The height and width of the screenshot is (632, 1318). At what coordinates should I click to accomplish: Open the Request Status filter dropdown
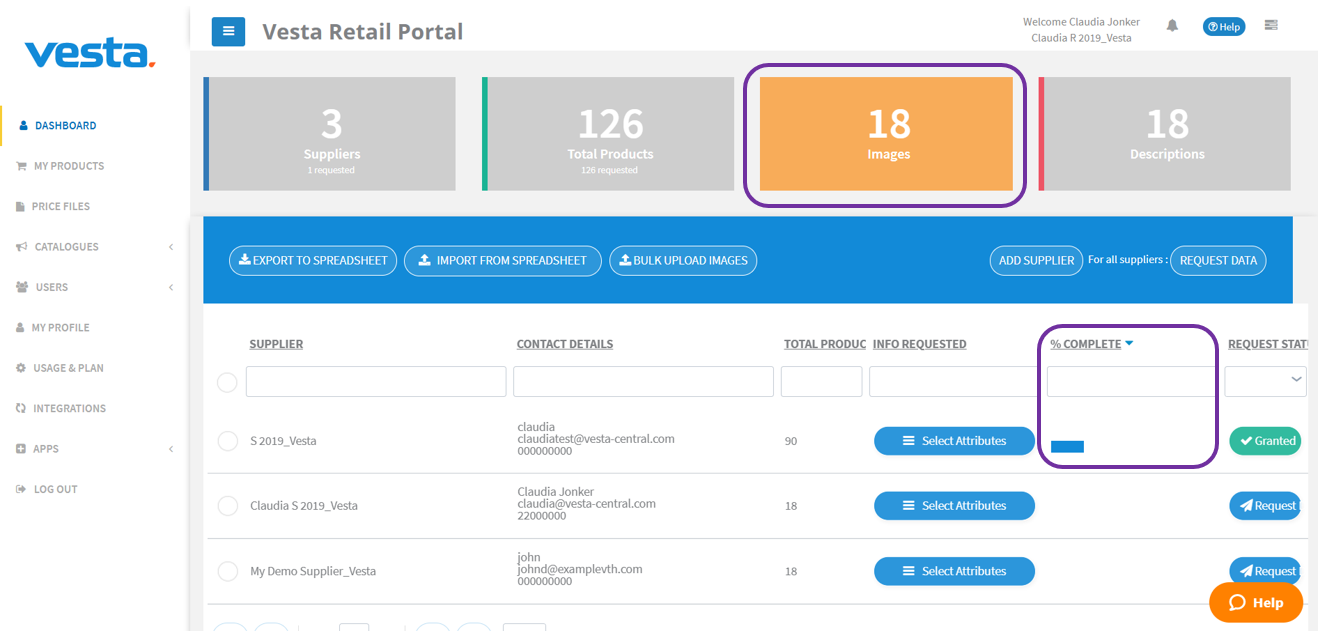(x=1266, y=381)
